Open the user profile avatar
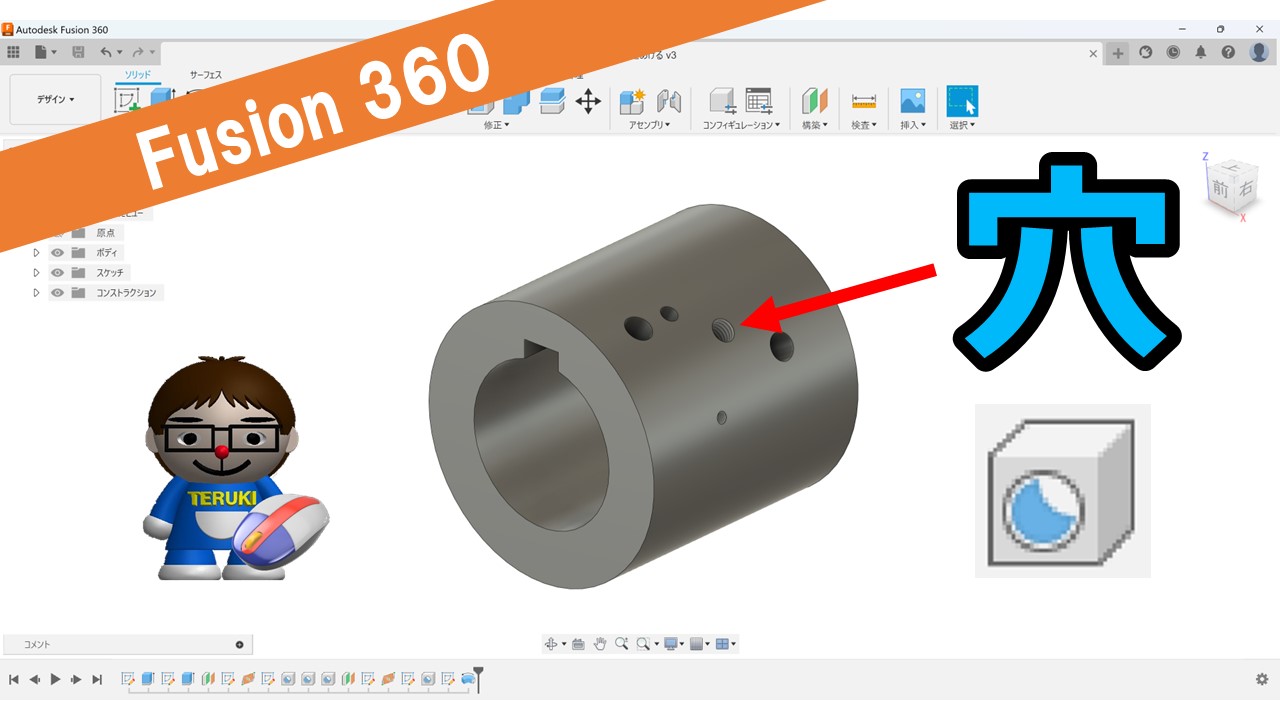The image size is (1280, 720). [x=1259, y=52]
